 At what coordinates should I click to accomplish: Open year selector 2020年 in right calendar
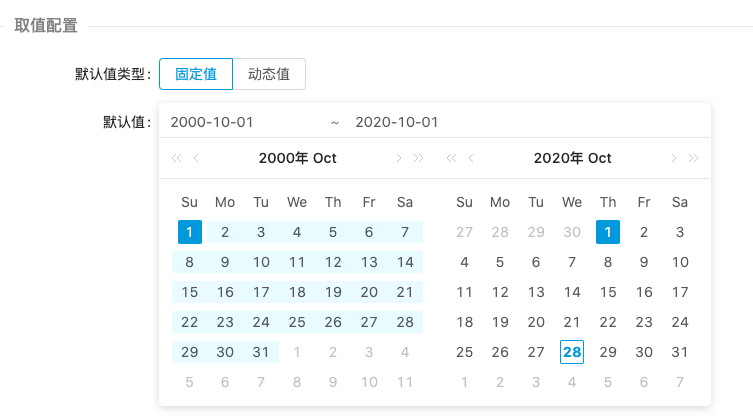click(558, 158)
